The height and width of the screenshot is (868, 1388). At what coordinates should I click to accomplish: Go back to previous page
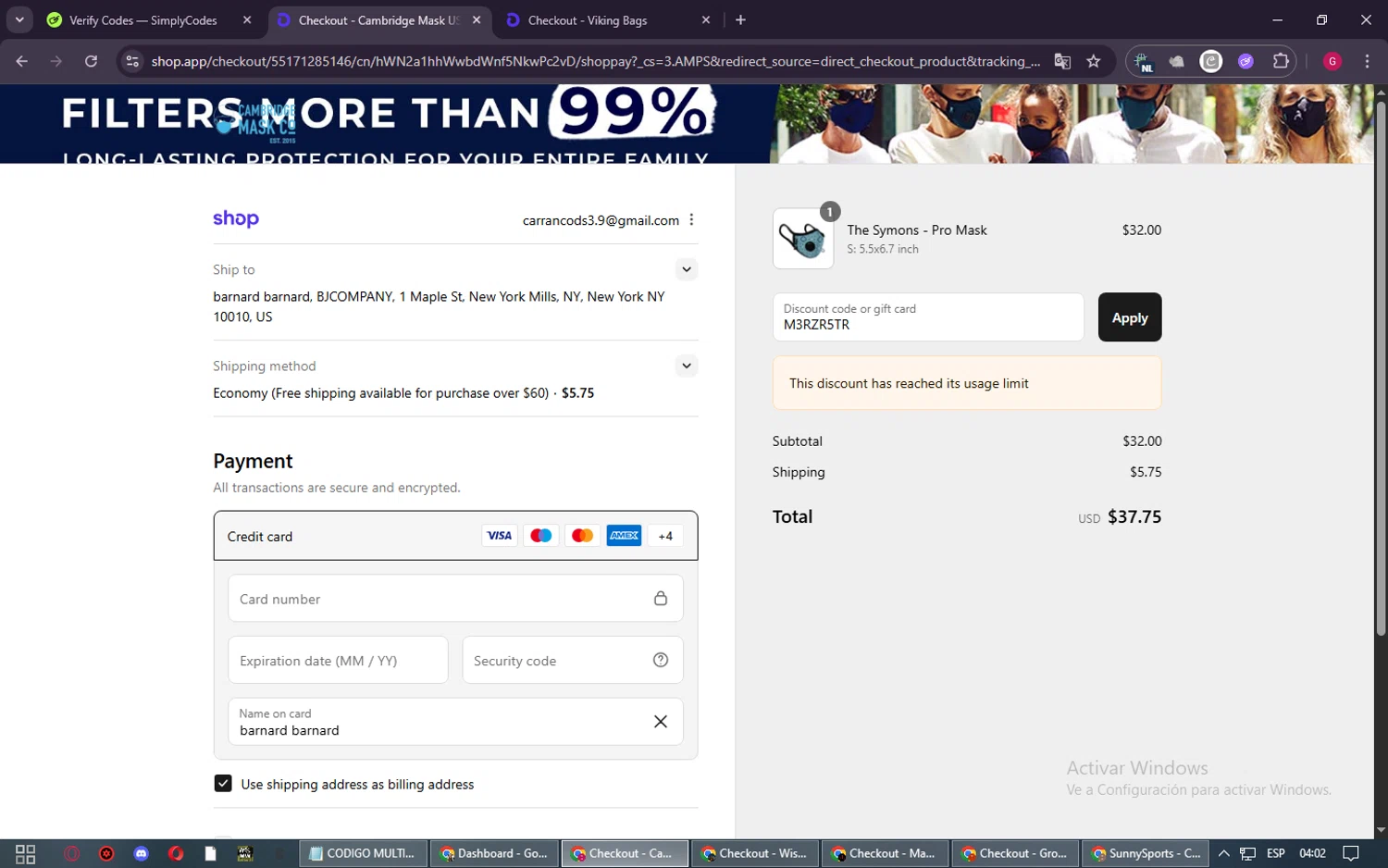[21, 61]
